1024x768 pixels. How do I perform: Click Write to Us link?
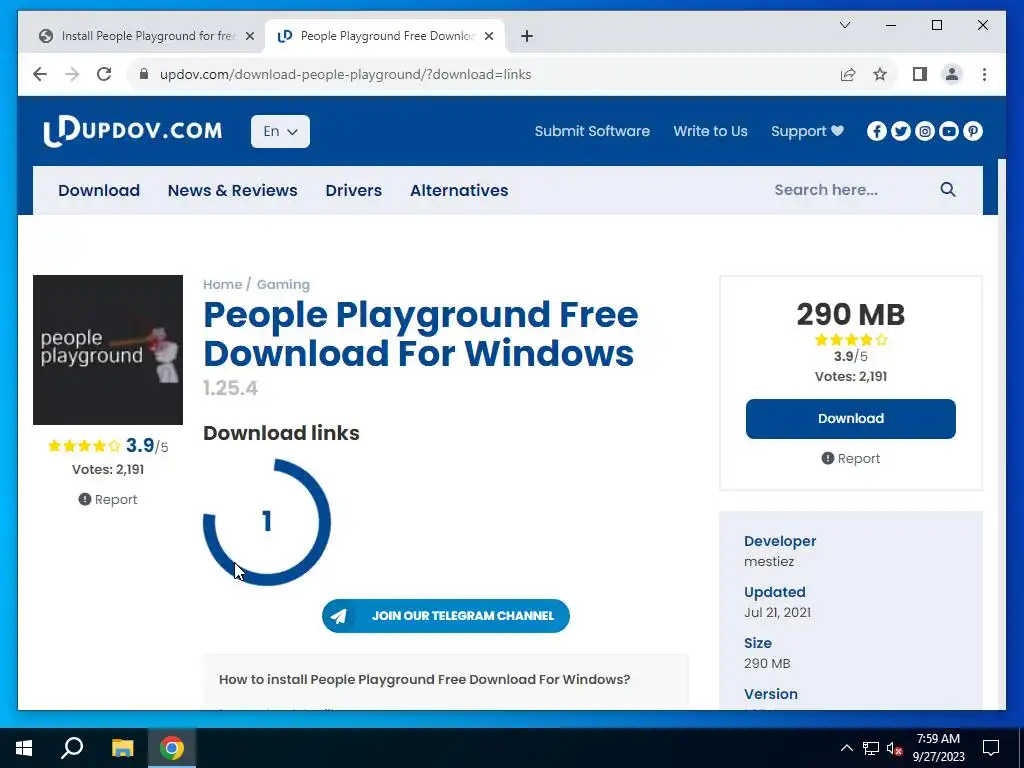pos(711,131)
